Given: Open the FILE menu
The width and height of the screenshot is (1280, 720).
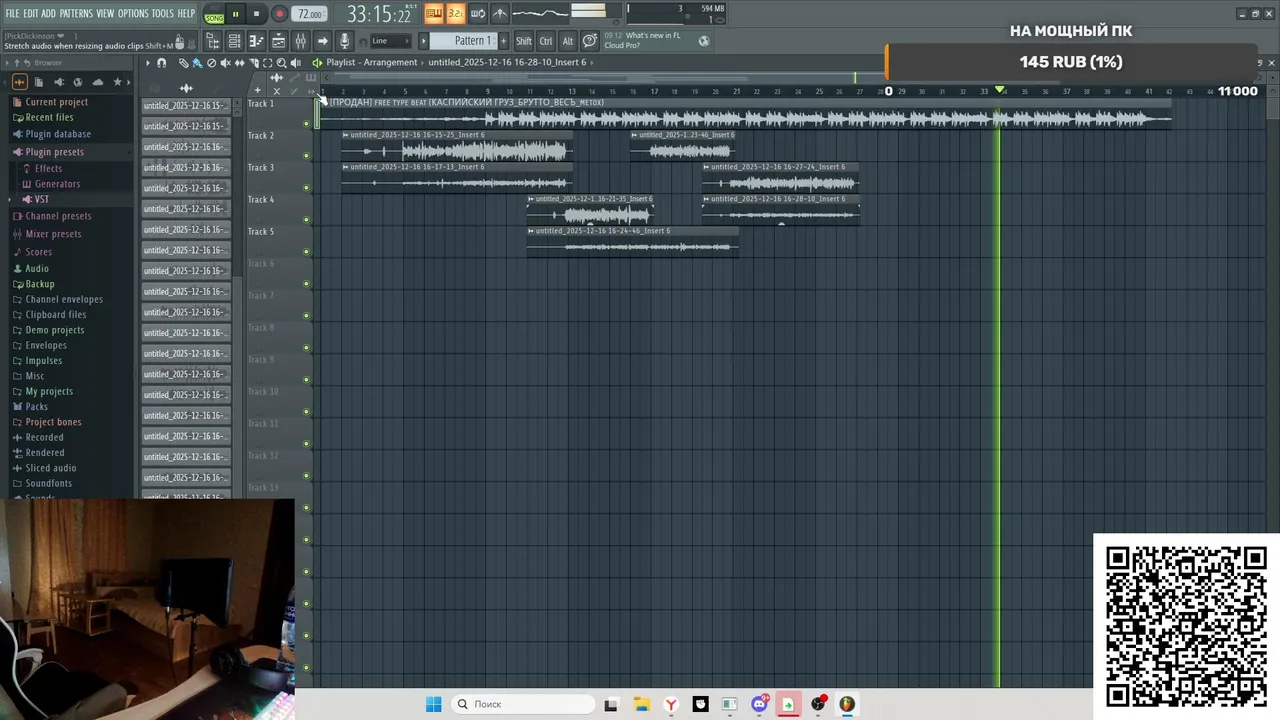Looking at the screenshot, I should click(12, 14).
